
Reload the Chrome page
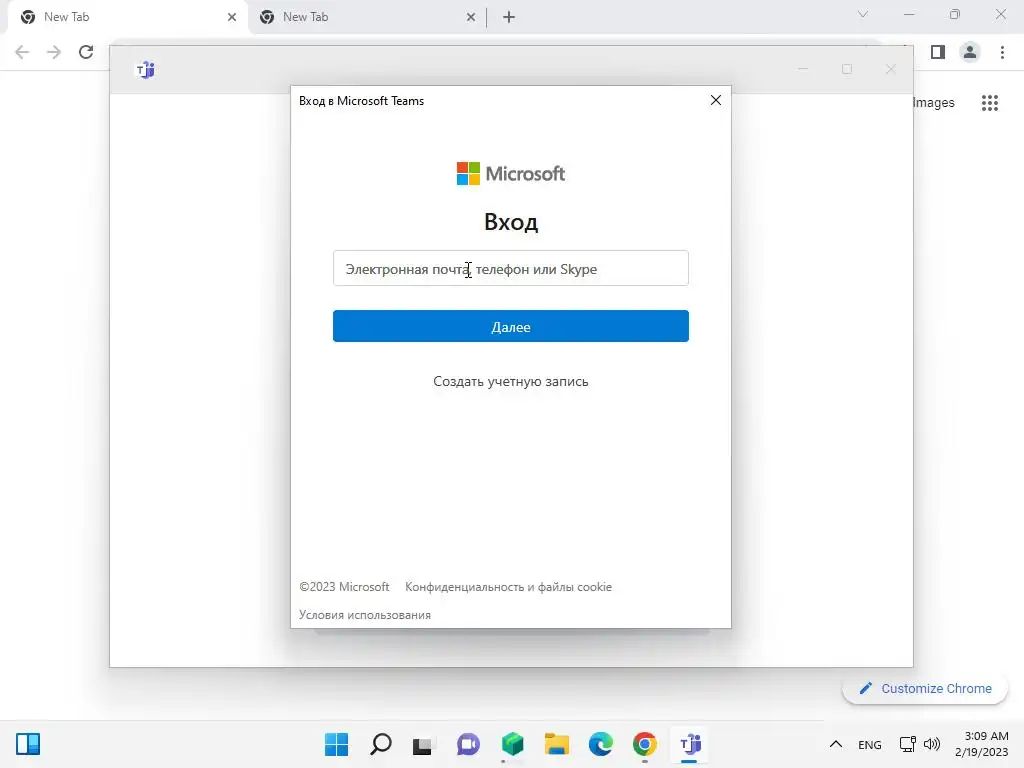86,52
